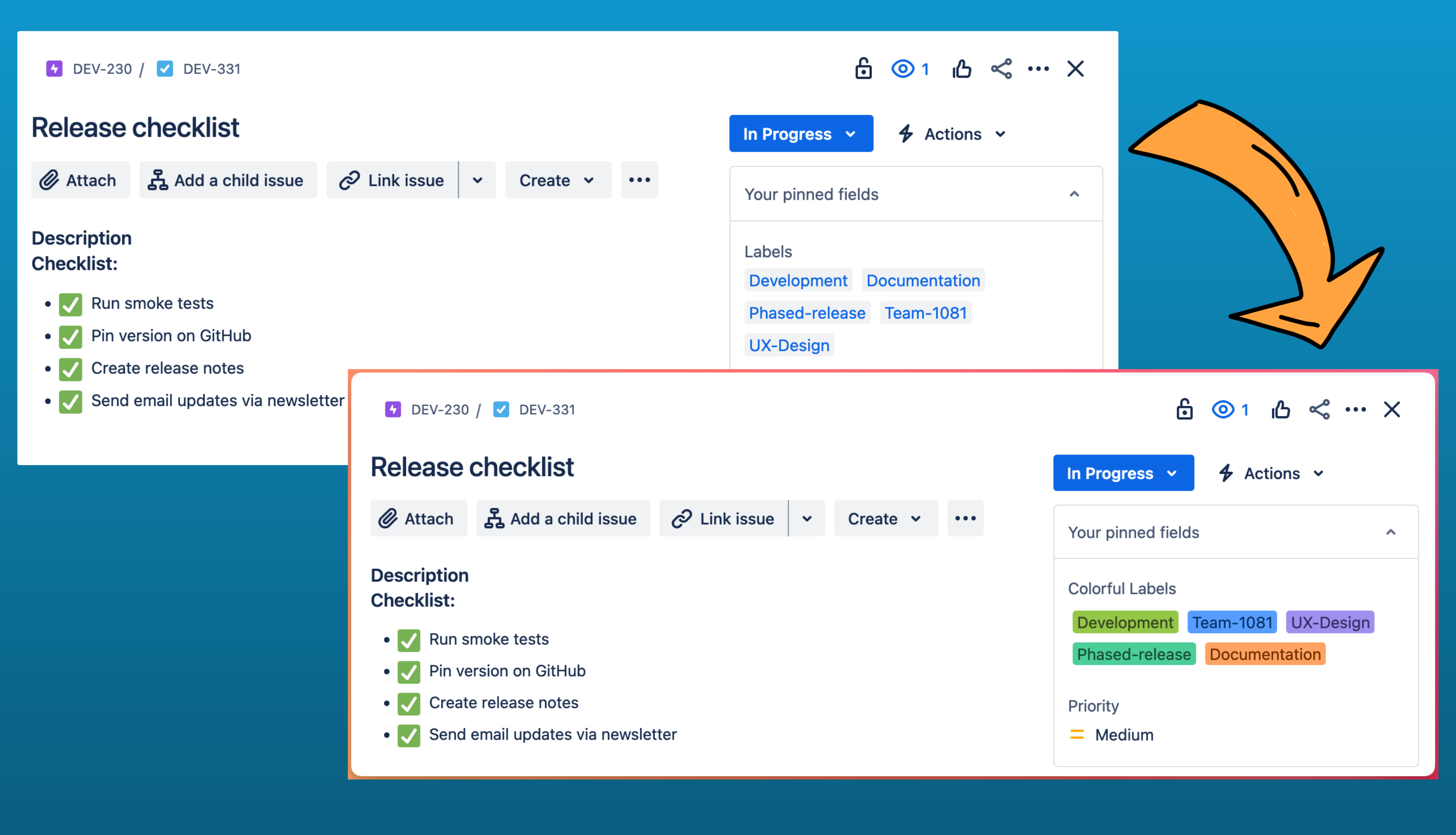This screenshot has height=835, width=1456.
Task: Click the purple DEV-230 epic icon in the front window
Action: coord(393,410)
